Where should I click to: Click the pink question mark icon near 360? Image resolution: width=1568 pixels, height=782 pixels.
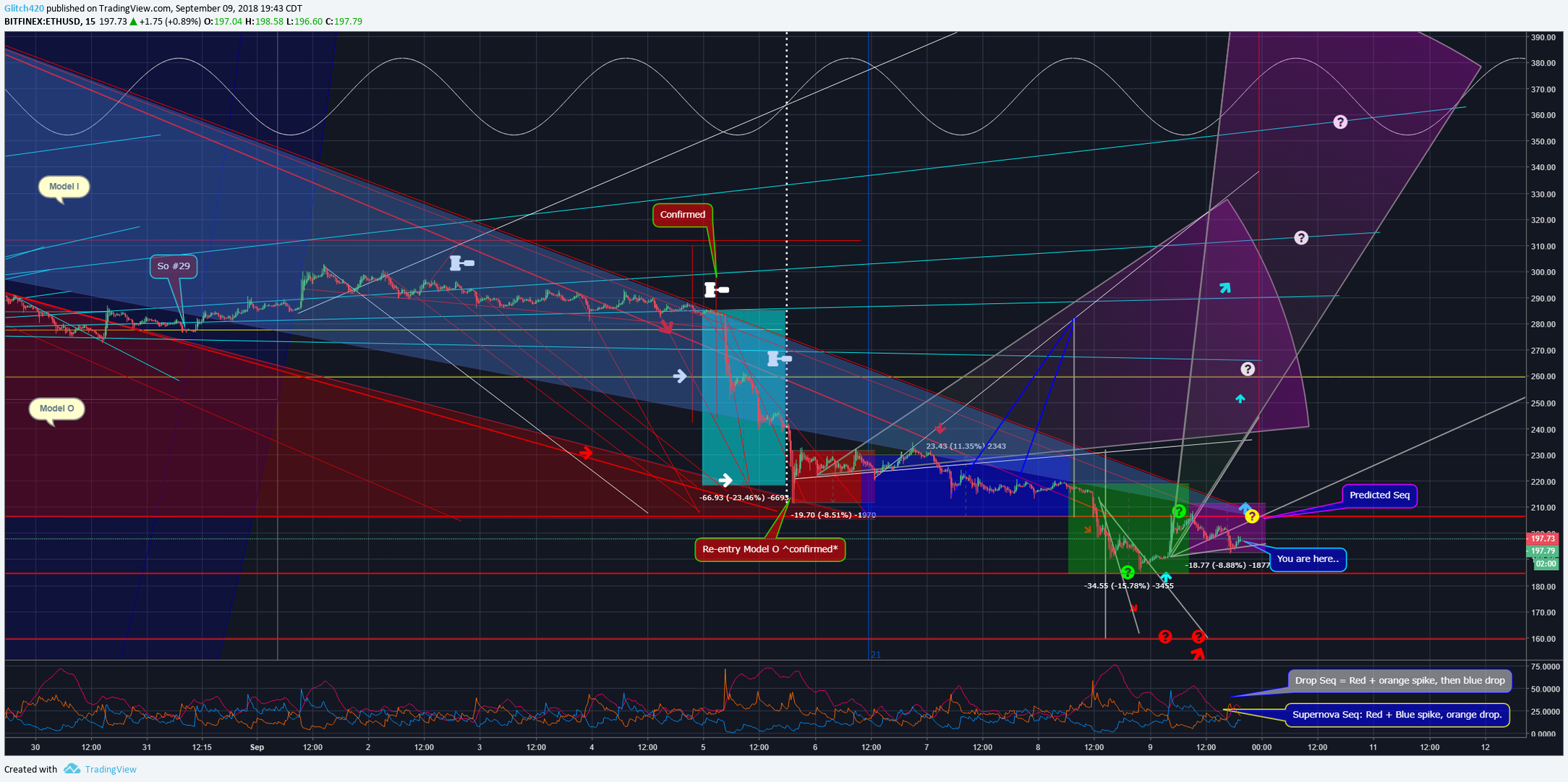pos(1340,122)
